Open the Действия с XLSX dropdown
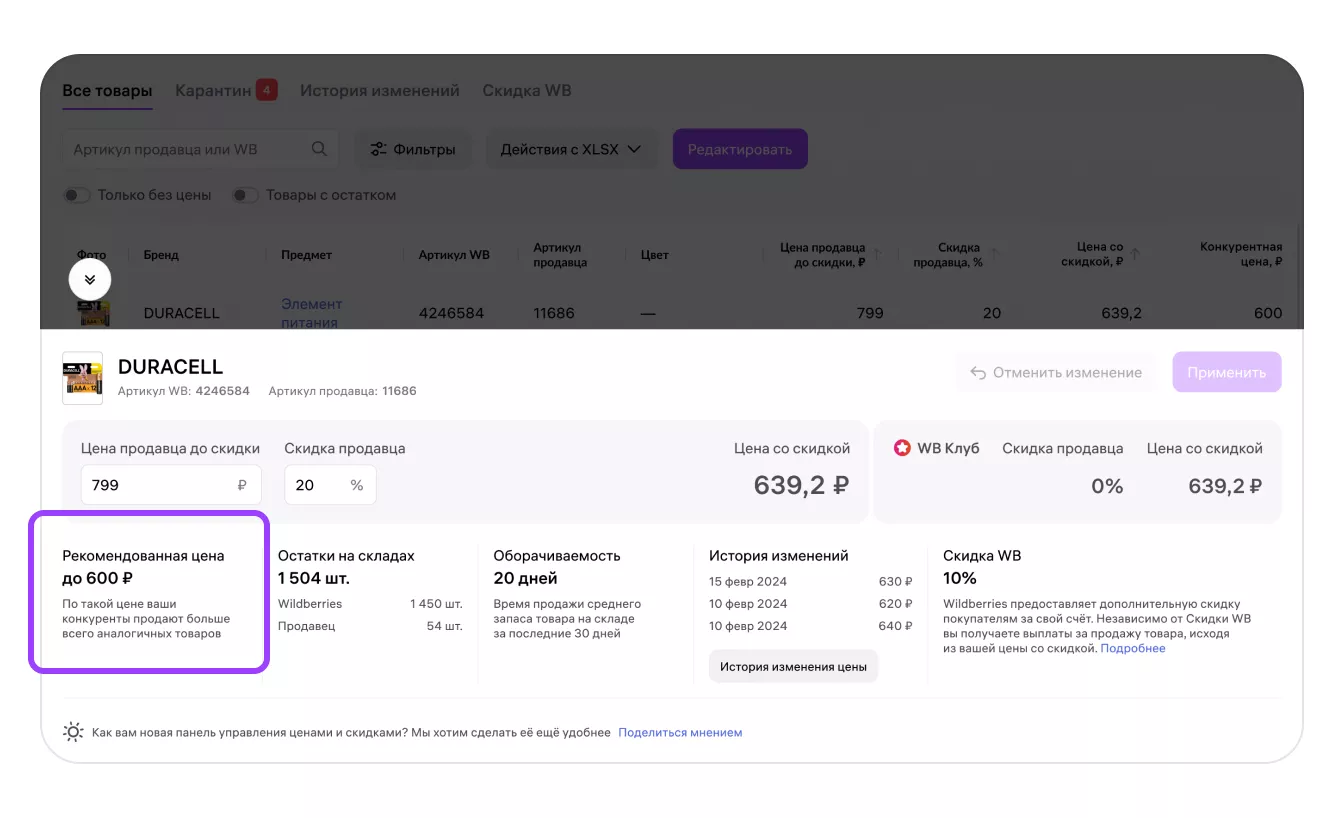Image resolution: width=1344 pixels, height=818 pixels. (571, 149)
